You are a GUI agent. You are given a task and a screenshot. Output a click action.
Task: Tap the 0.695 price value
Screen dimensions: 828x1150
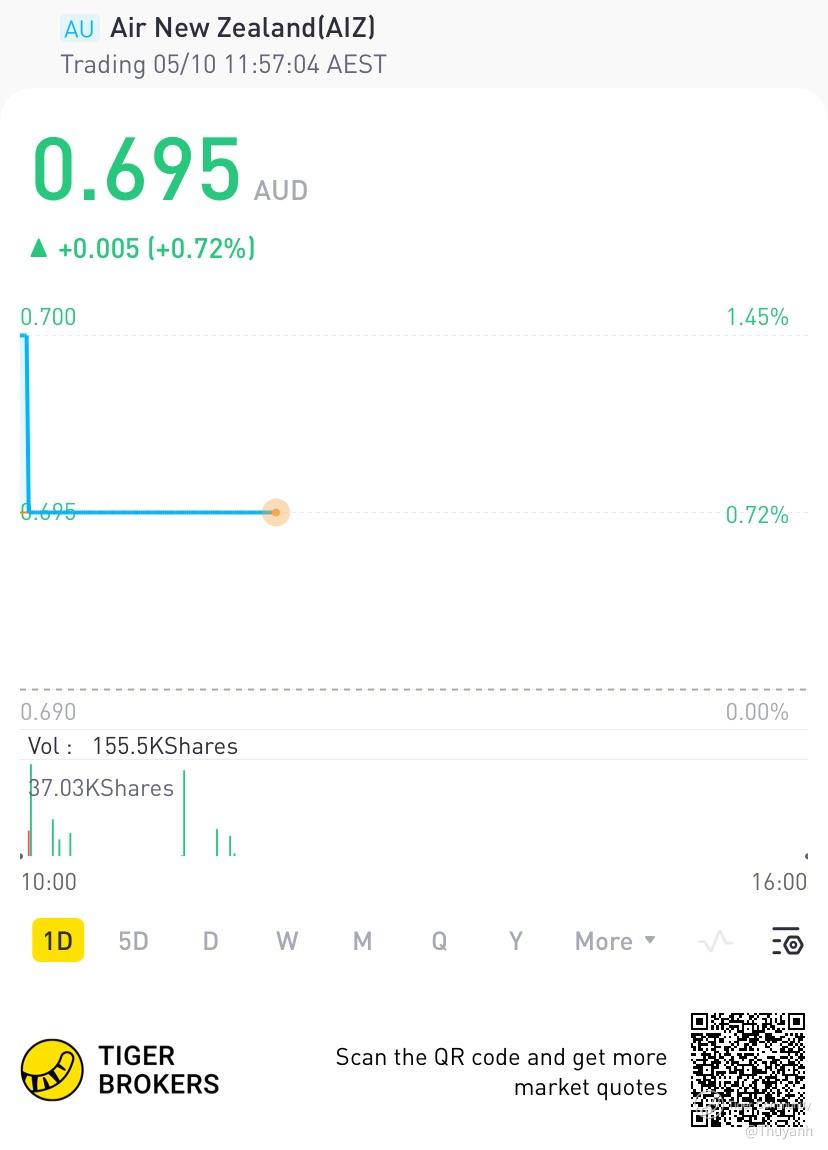137,169
